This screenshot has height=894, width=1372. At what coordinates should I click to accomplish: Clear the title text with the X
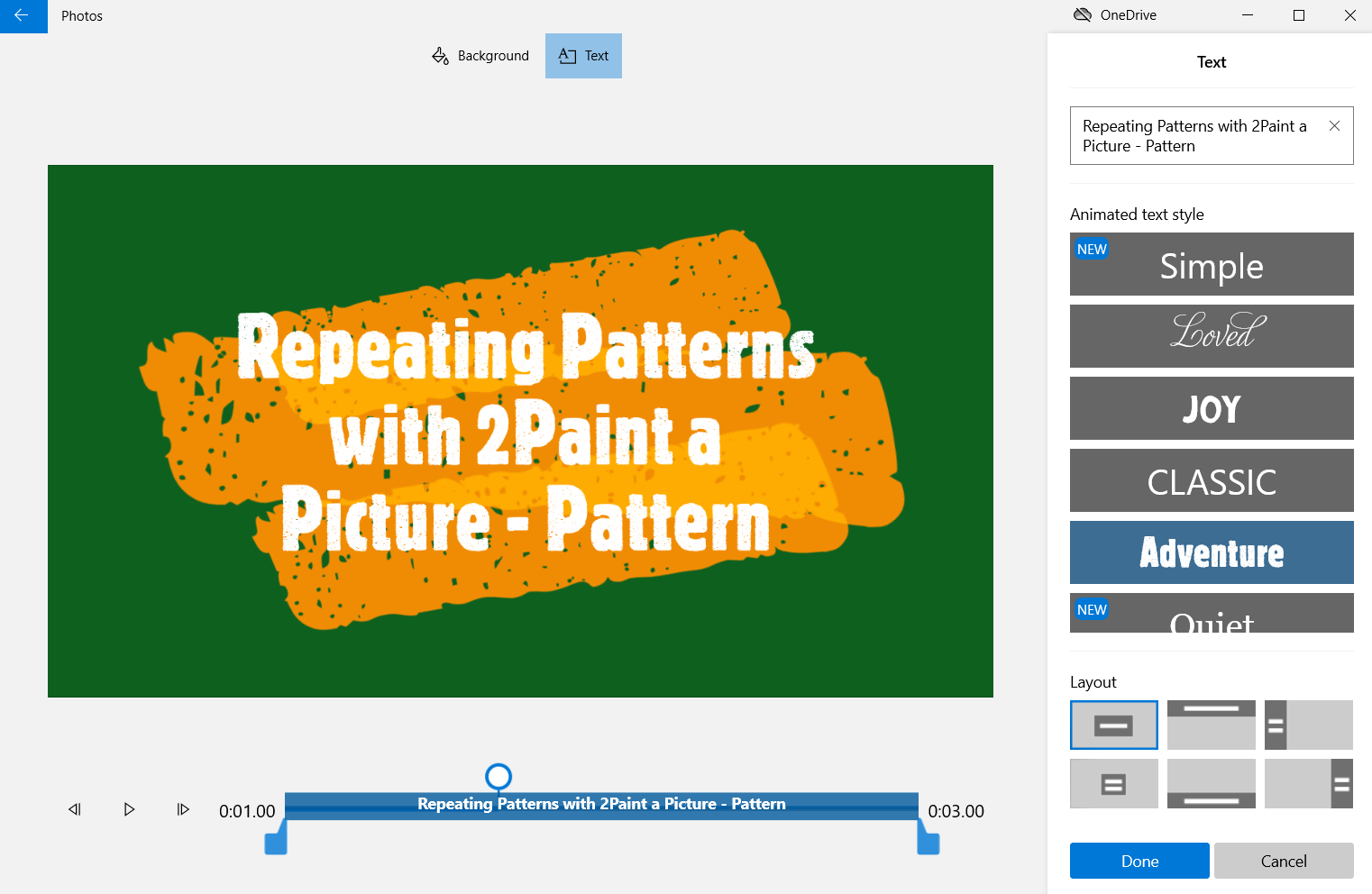[1334, 126]
